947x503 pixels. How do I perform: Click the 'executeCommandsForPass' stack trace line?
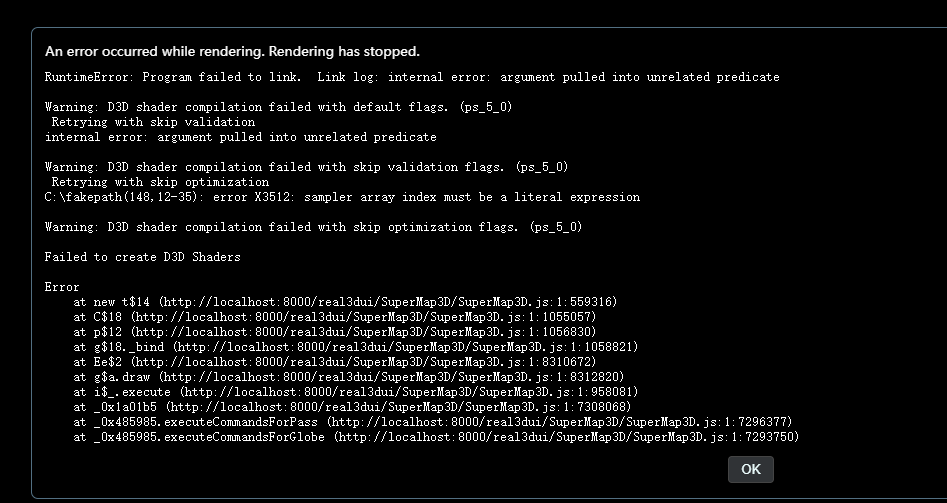pyautogui.click(x=432, y=422)
